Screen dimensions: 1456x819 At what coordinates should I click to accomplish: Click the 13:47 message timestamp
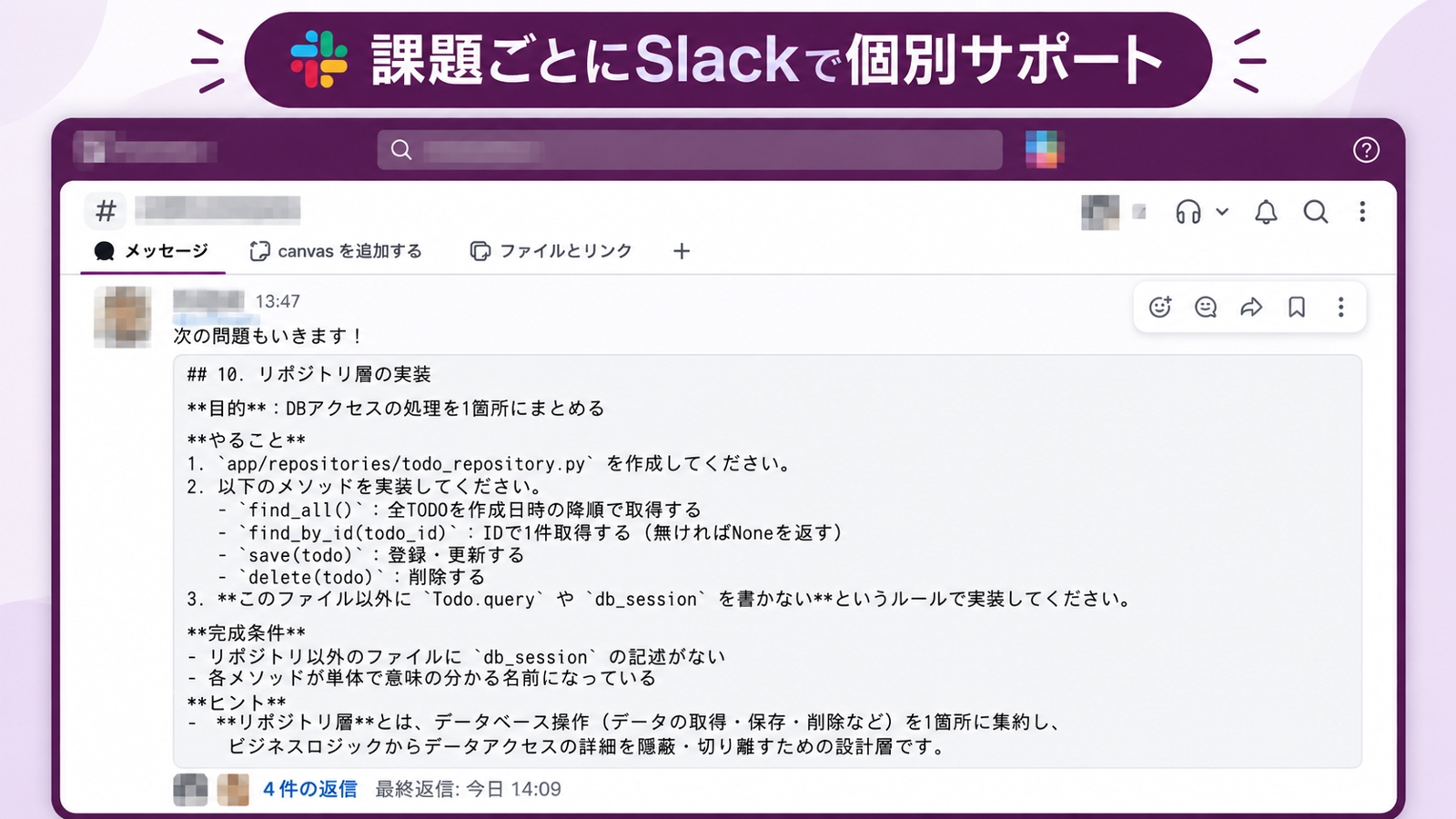278,301
